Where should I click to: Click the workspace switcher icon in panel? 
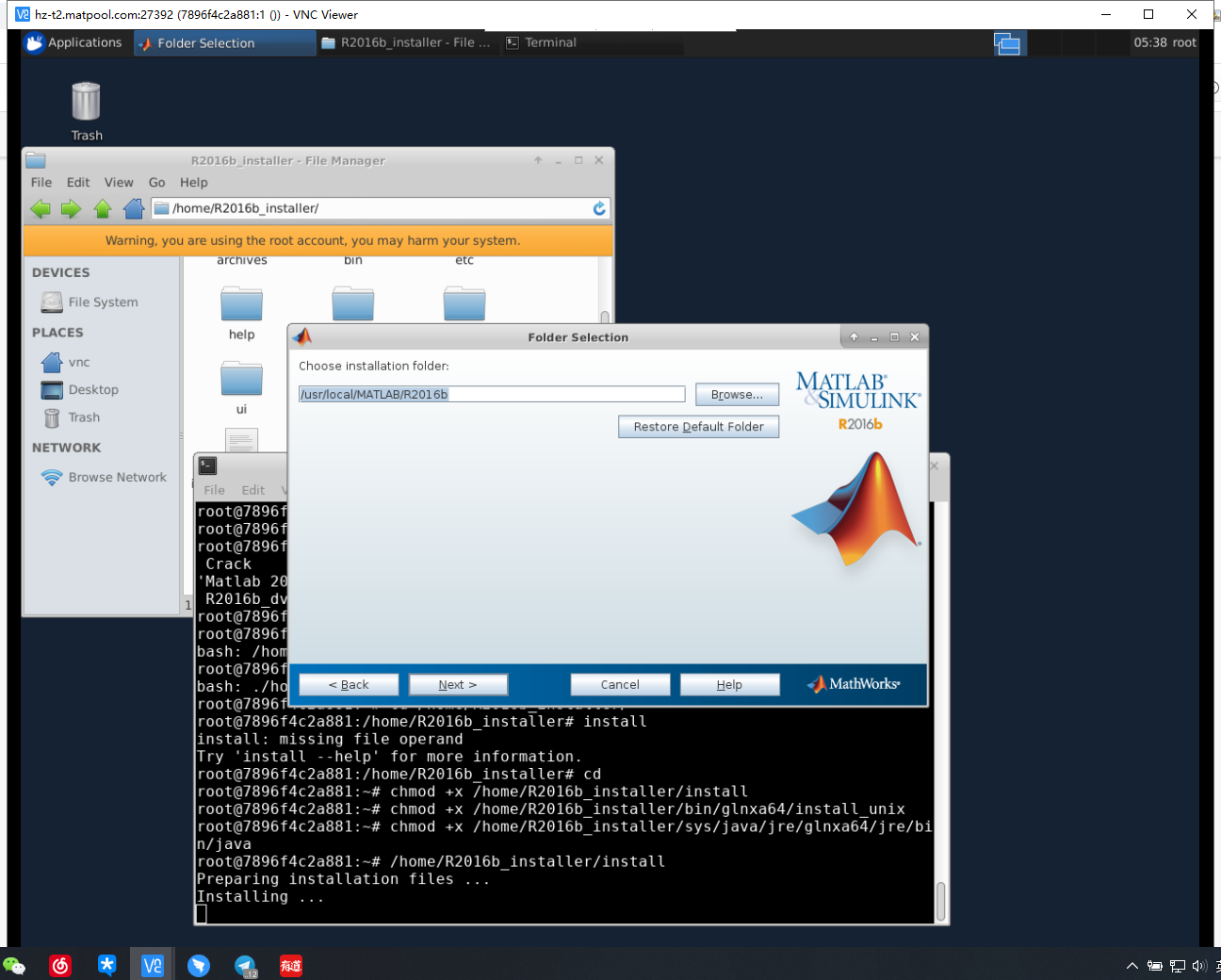[1007, 43]
